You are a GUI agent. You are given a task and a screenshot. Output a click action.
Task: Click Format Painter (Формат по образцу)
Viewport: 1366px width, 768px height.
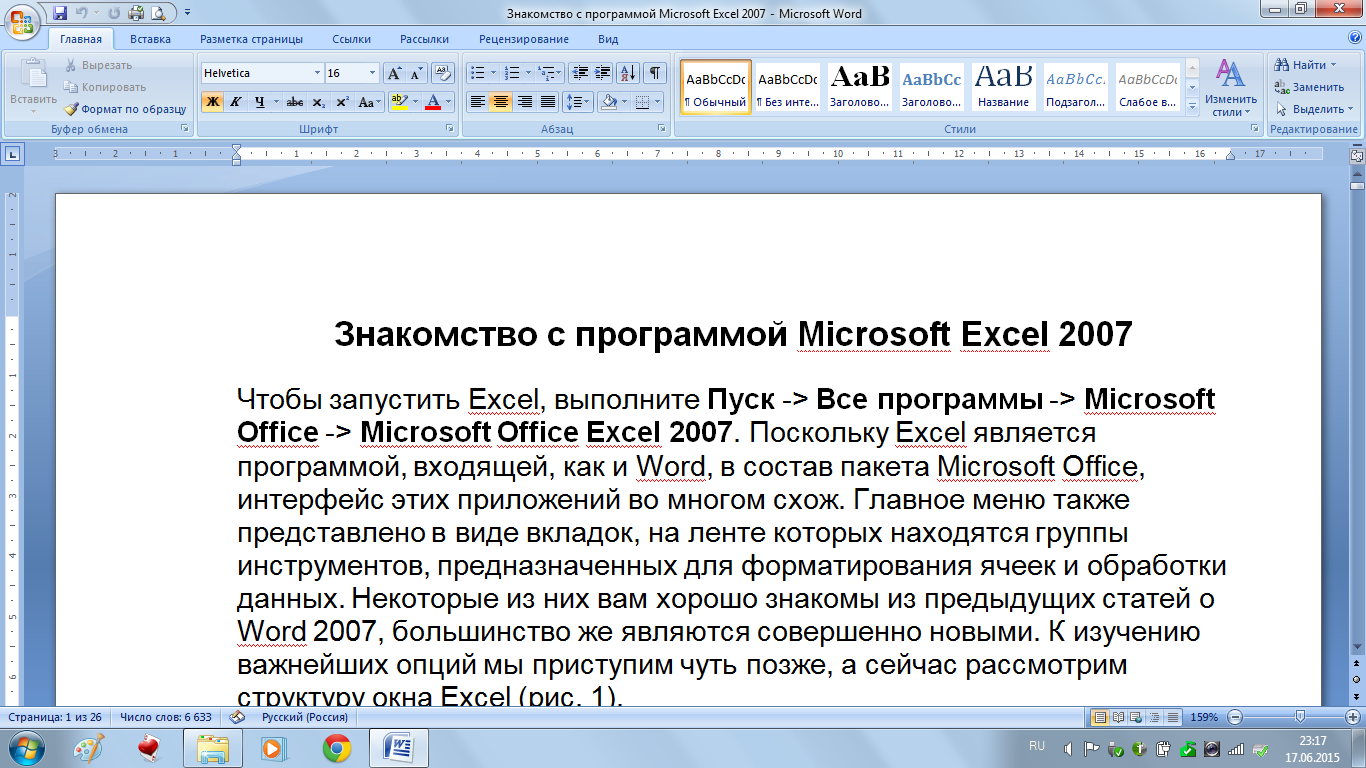[125, 109]
